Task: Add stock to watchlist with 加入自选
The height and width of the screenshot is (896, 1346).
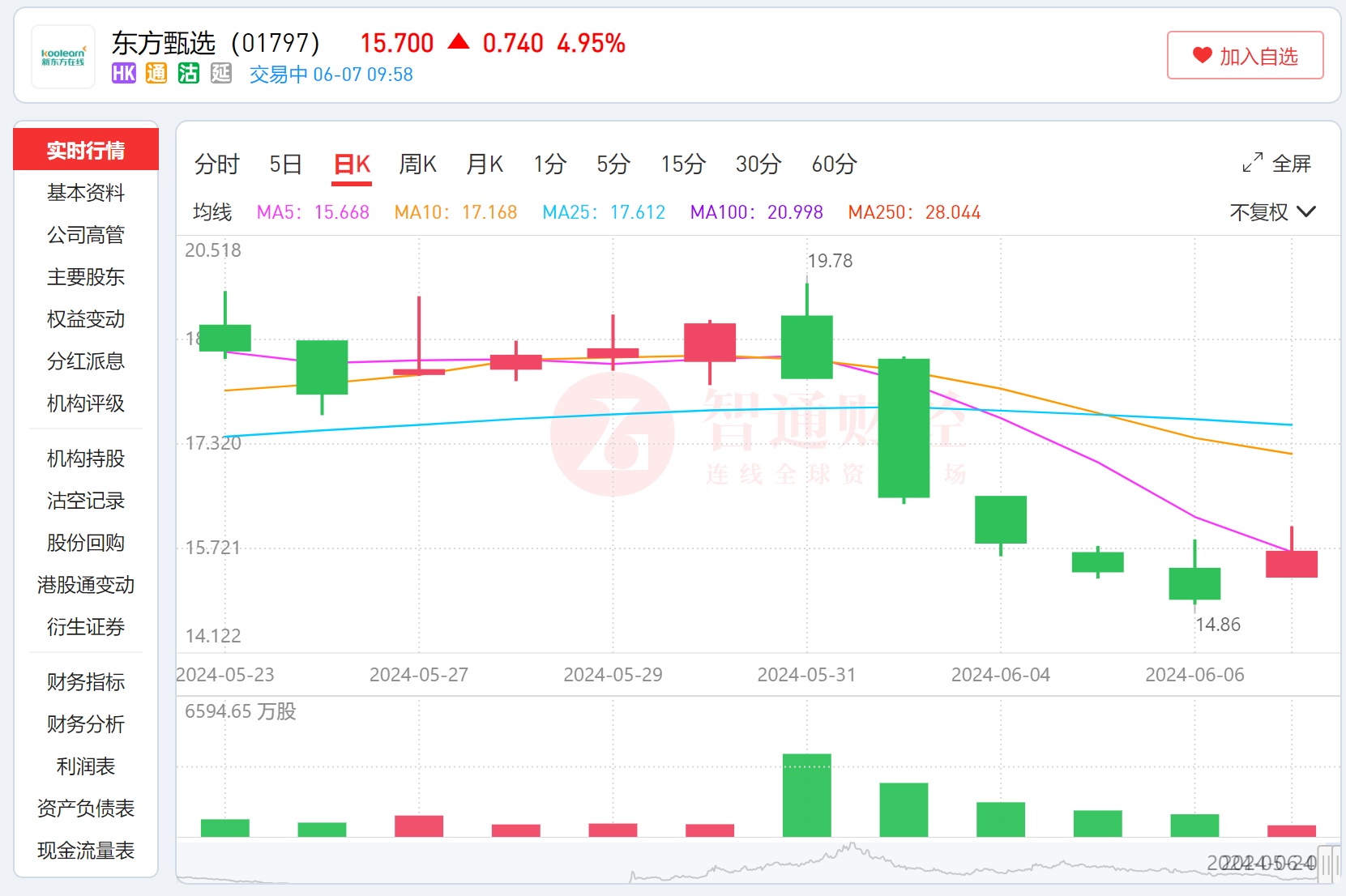Action: (x=1245, y=55)
